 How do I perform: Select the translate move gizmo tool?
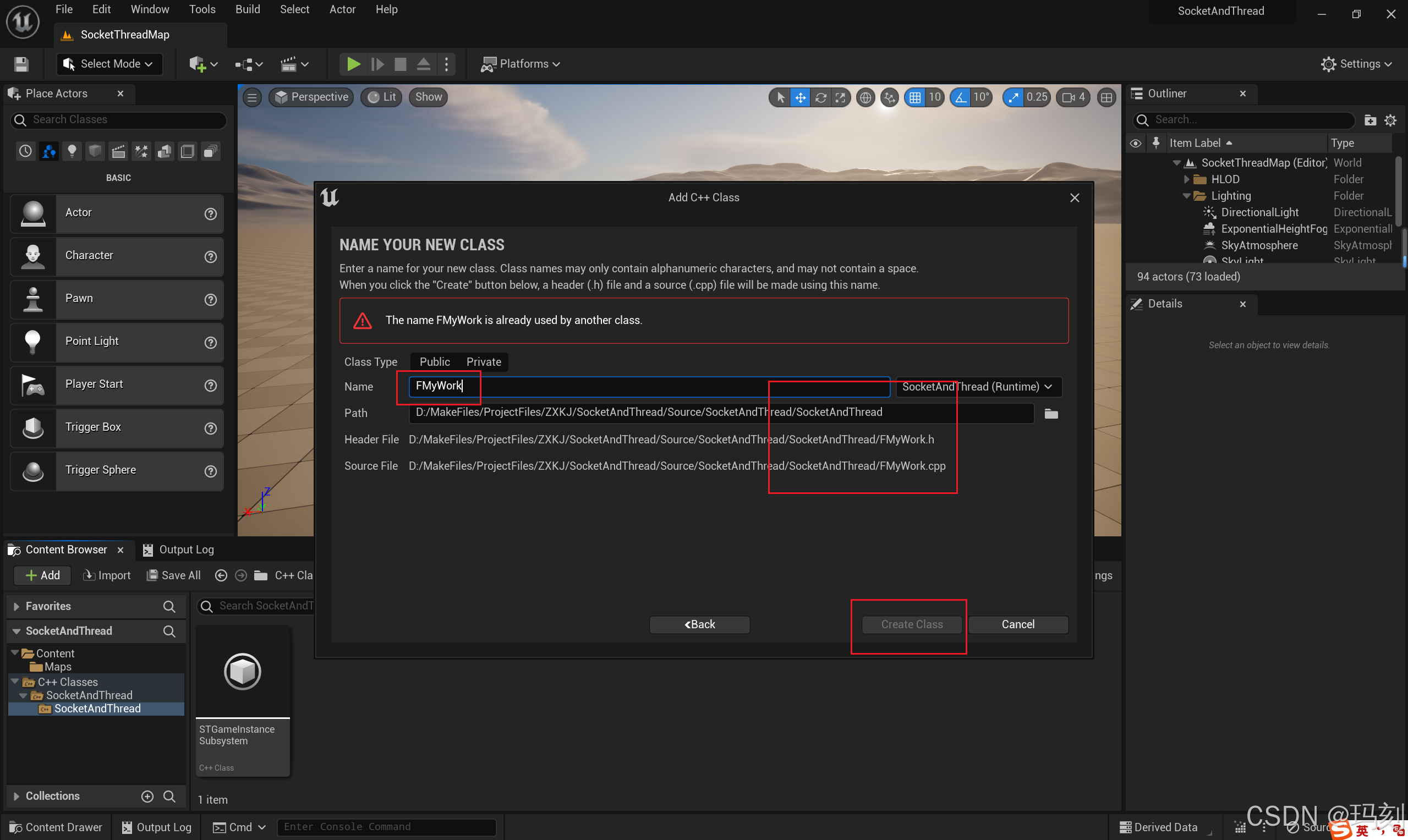tap(800, 97)
